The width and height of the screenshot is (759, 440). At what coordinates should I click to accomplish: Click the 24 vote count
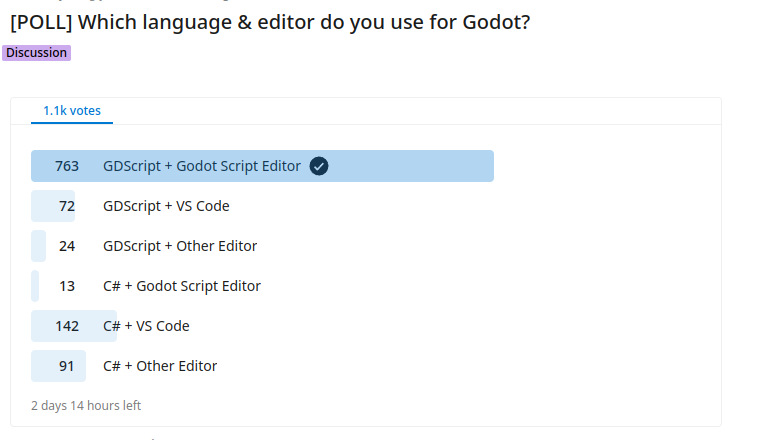[x=67, y=246]
